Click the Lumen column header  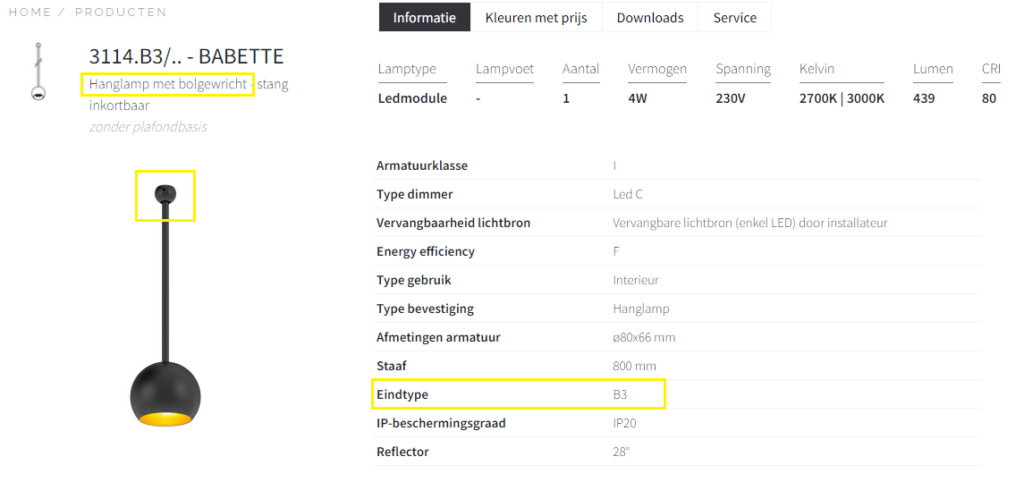[x=932, y=69]
